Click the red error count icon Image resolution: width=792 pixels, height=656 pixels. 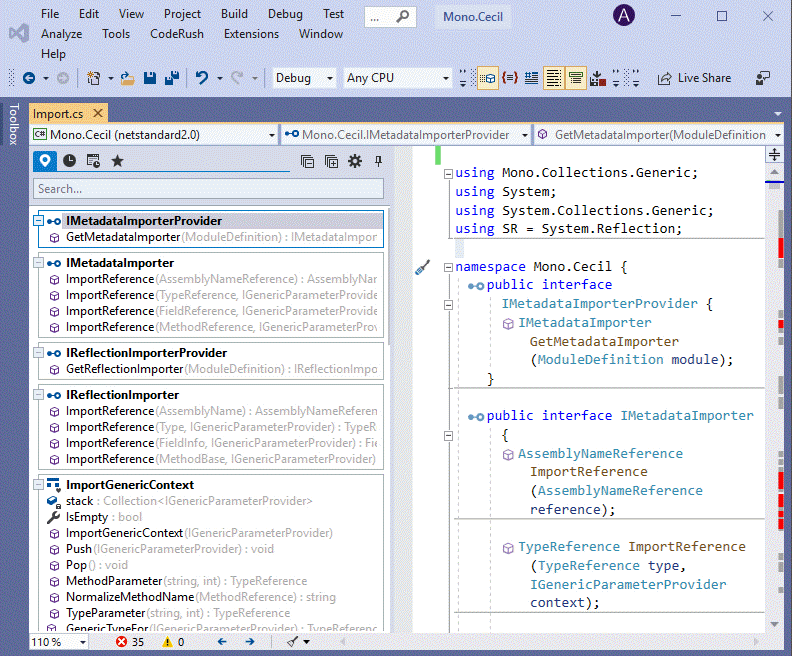click(121, 642)
